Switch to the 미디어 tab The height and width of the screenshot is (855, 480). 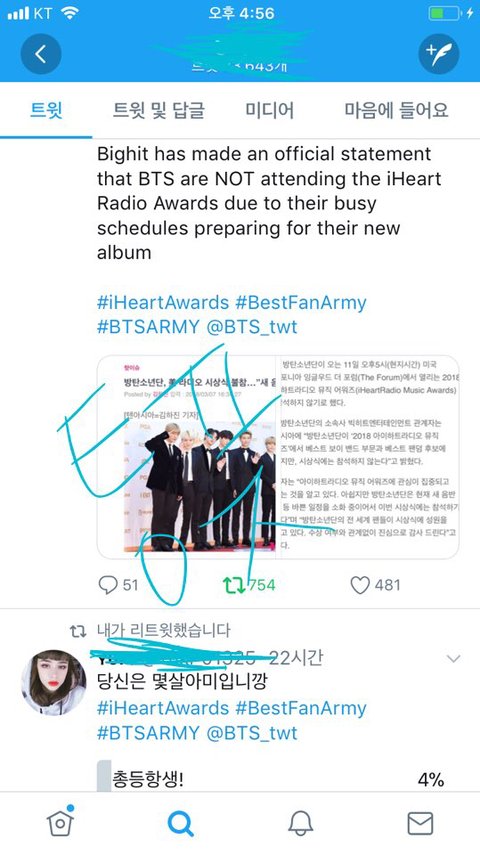[269, 110]
